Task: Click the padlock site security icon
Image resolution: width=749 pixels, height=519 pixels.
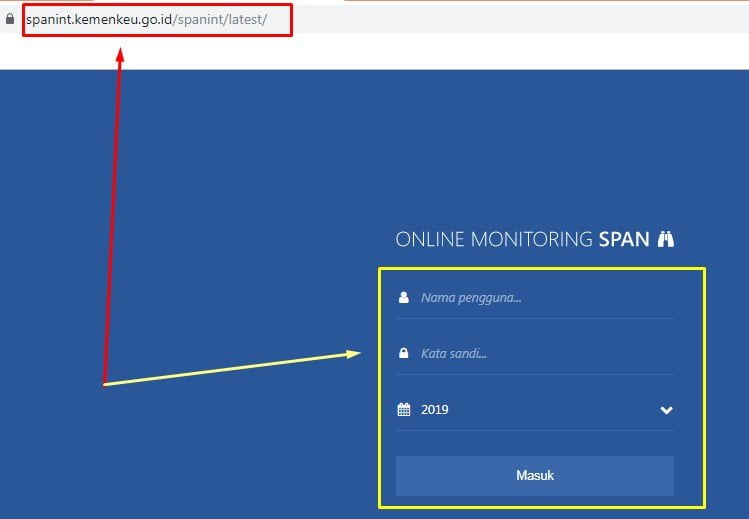Action: 10,19
